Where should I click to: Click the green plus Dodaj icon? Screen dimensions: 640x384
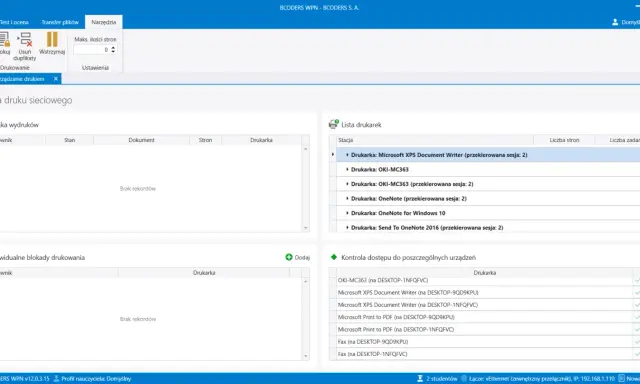coord(289,257)
